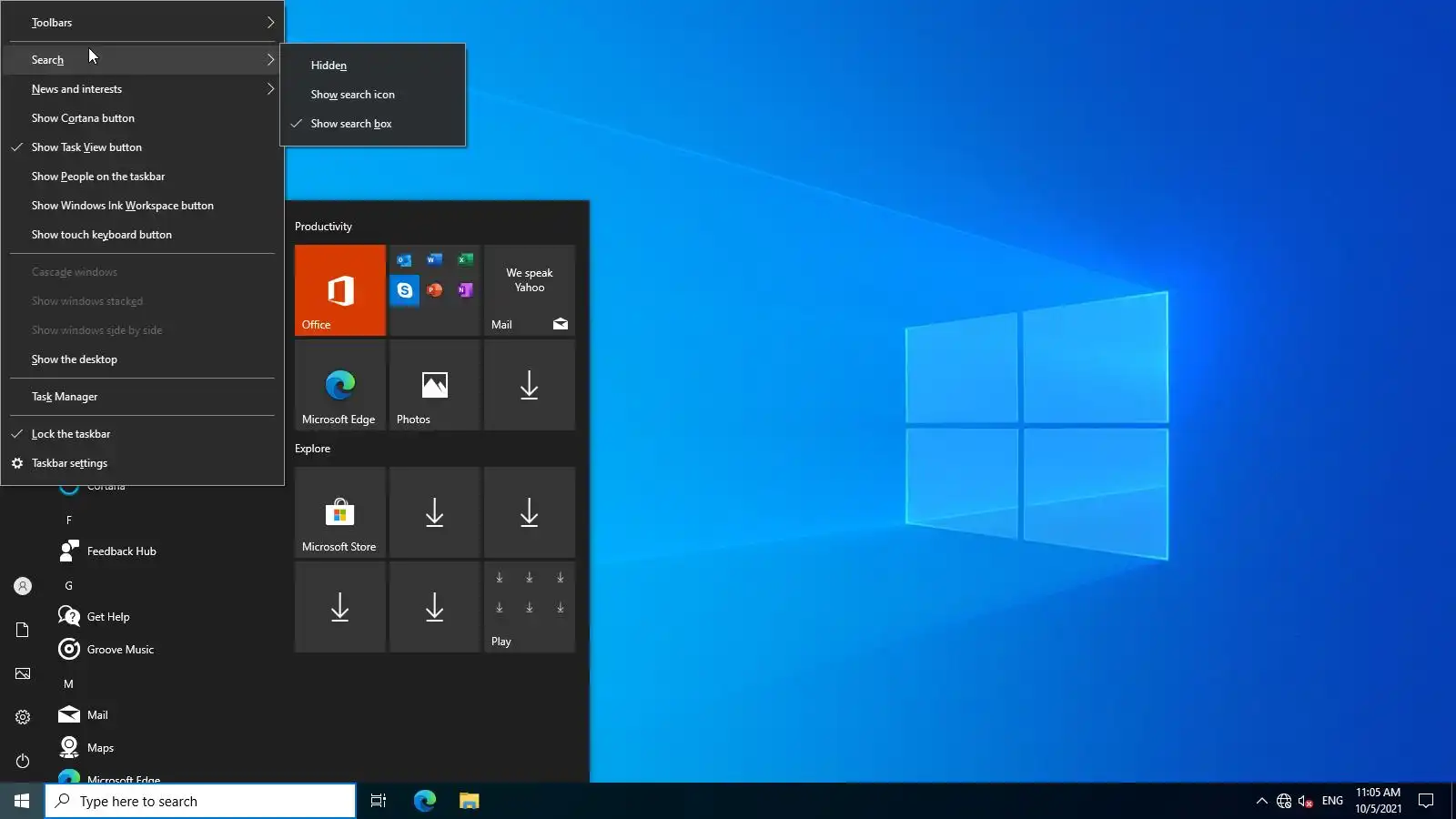
Task: Show hidden system tray icons
Action: click(1261, 801)
